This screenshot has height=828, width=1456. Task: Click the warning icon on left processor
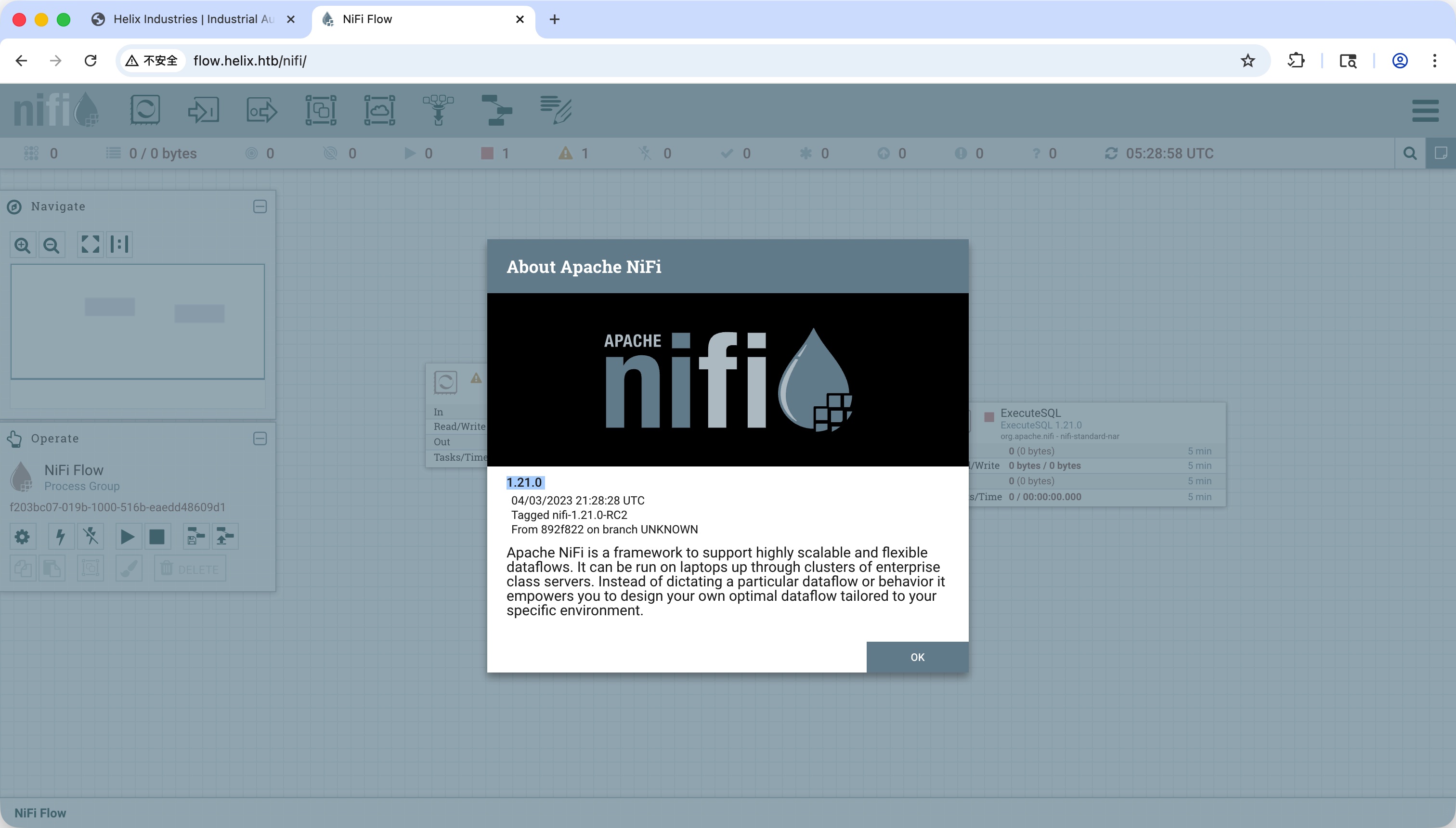coord(476,377)
